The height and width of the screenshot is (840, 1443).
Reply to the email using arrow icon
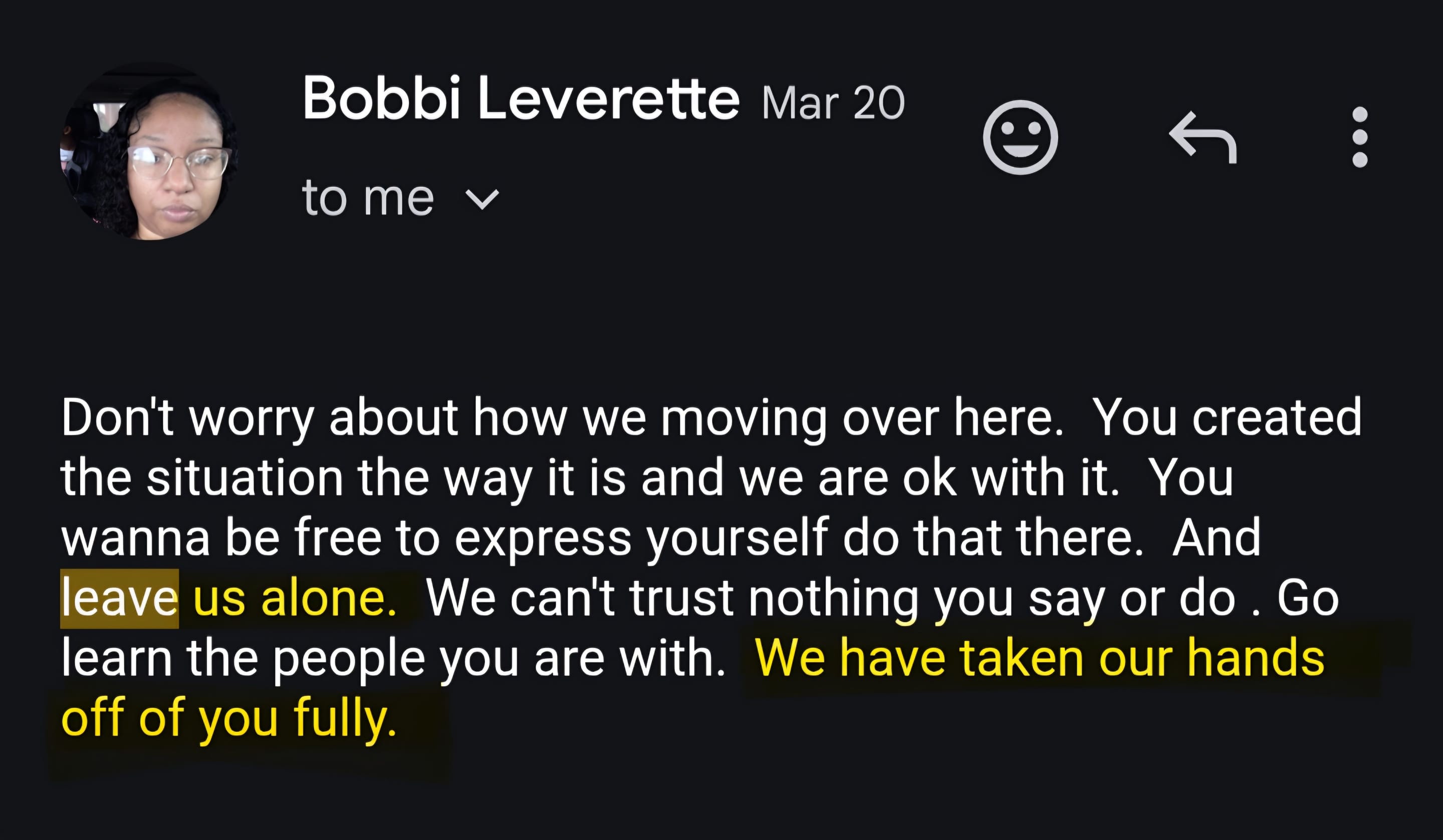pos(1203,137)
